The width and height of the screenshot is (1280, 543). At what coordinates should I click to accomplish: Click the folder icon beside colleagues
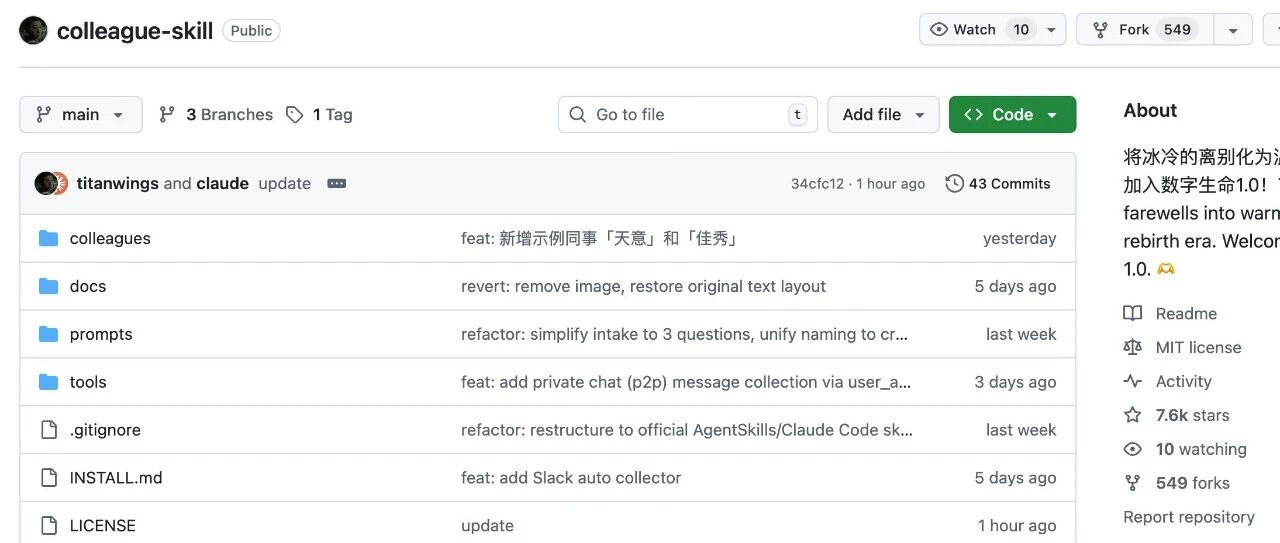coord(48,238)
